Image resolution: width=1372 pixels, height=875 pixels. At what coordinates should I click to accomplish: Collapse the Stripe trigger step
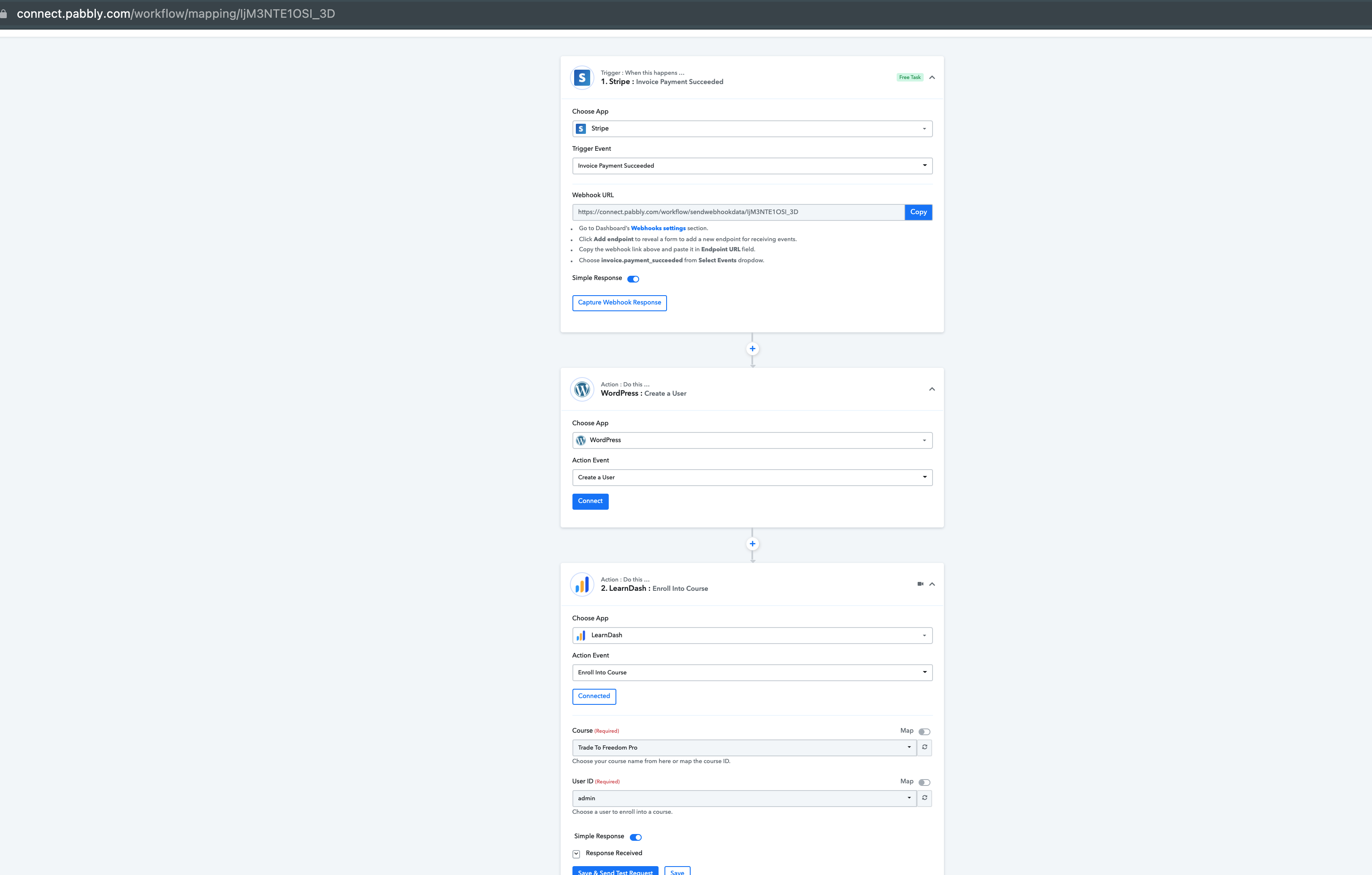(932, 78)
